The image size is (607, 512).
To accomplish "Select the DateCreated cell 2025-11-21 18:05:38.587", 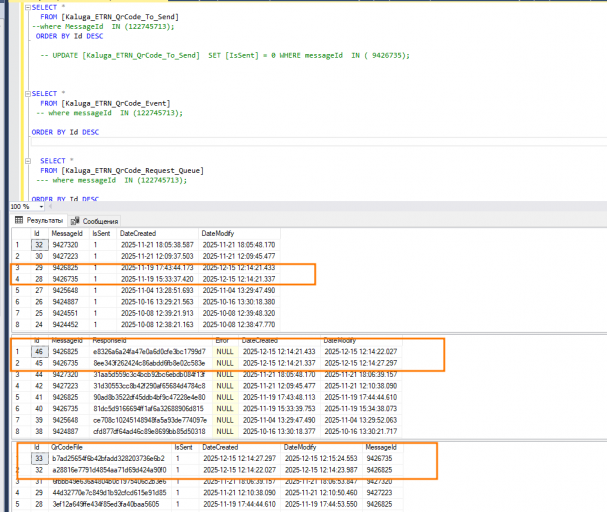I will point(157,245).
